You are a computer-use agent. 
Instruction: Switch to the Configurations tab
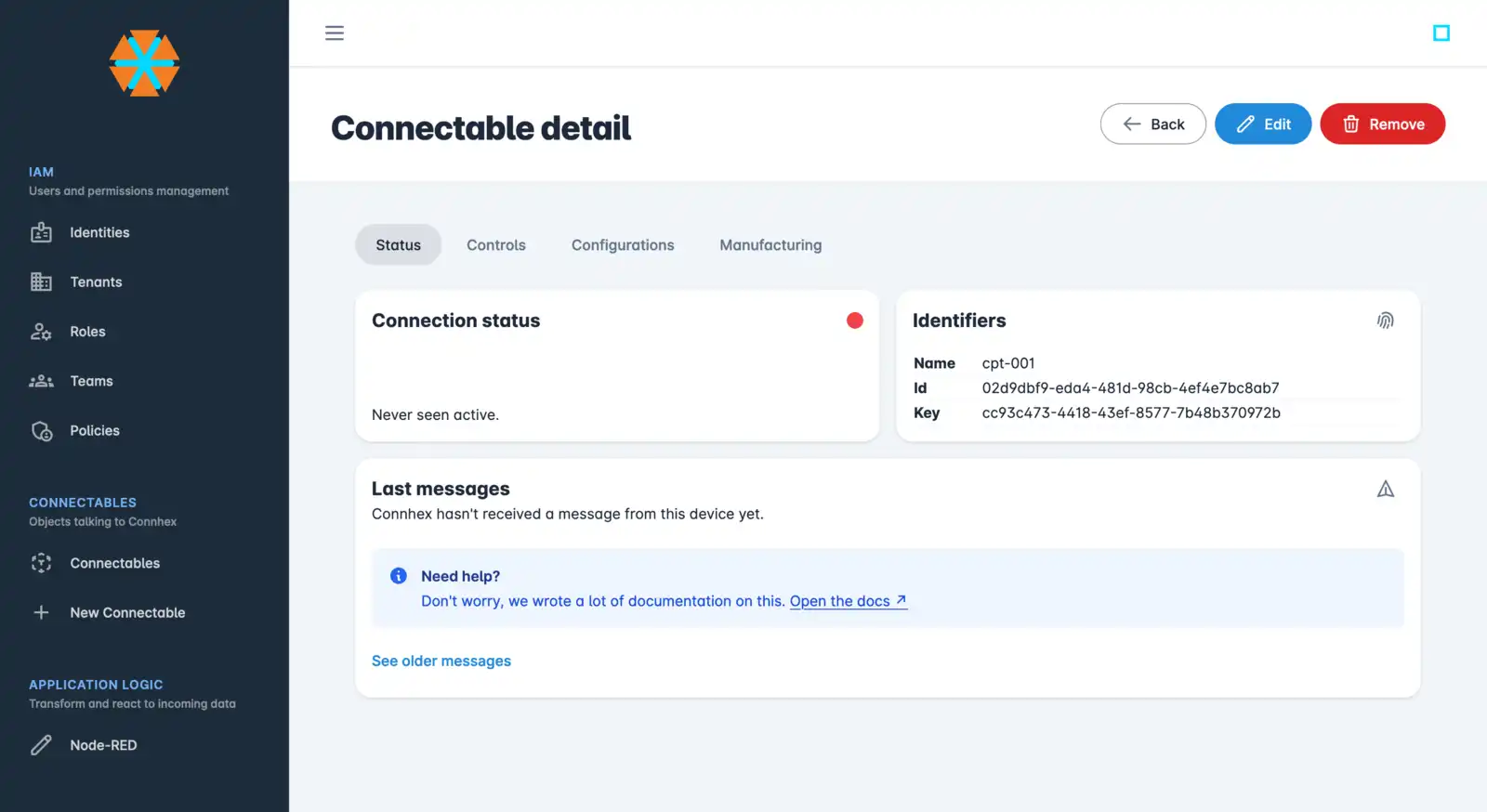(623, 245)
